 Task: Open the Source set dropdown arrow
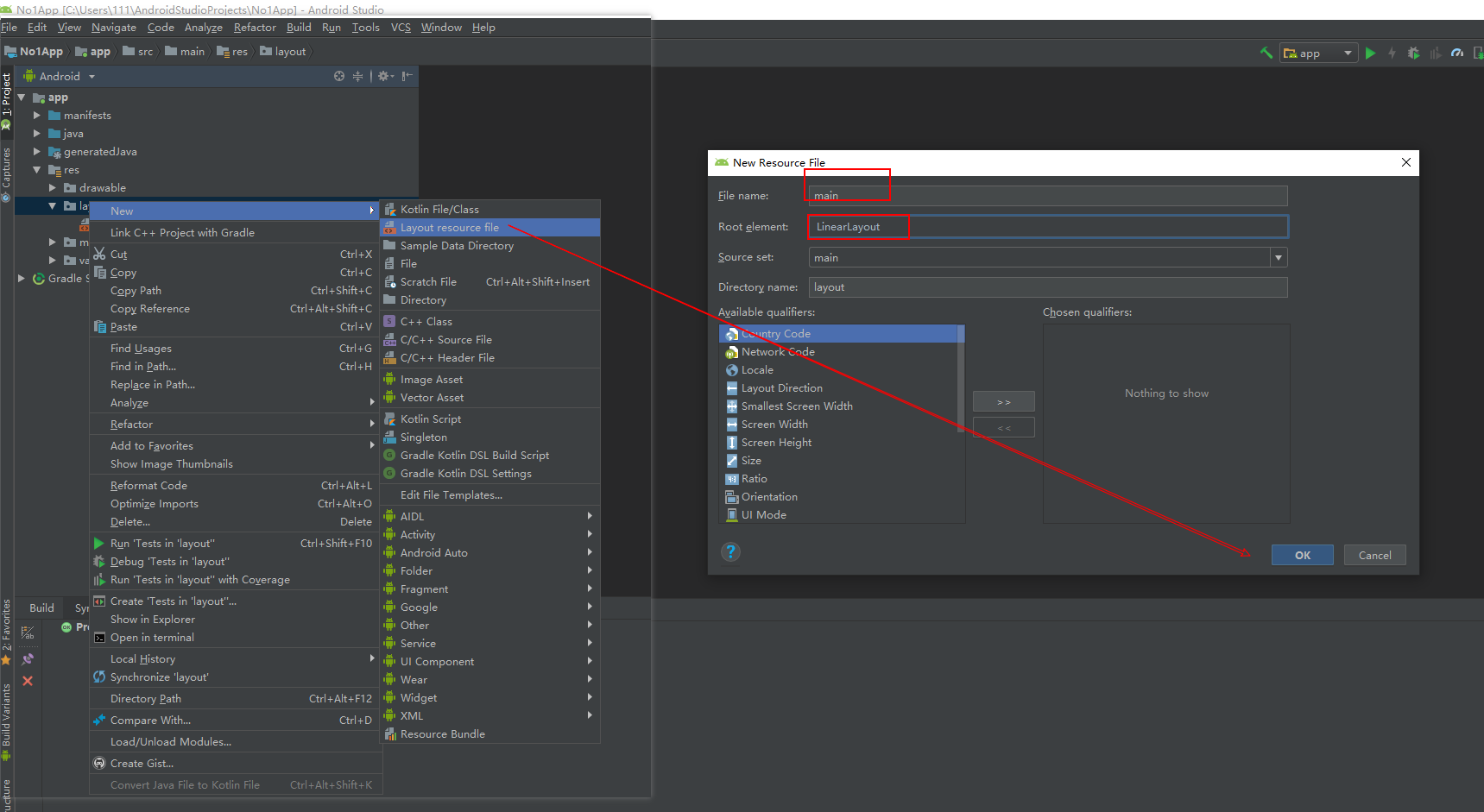1279,257
